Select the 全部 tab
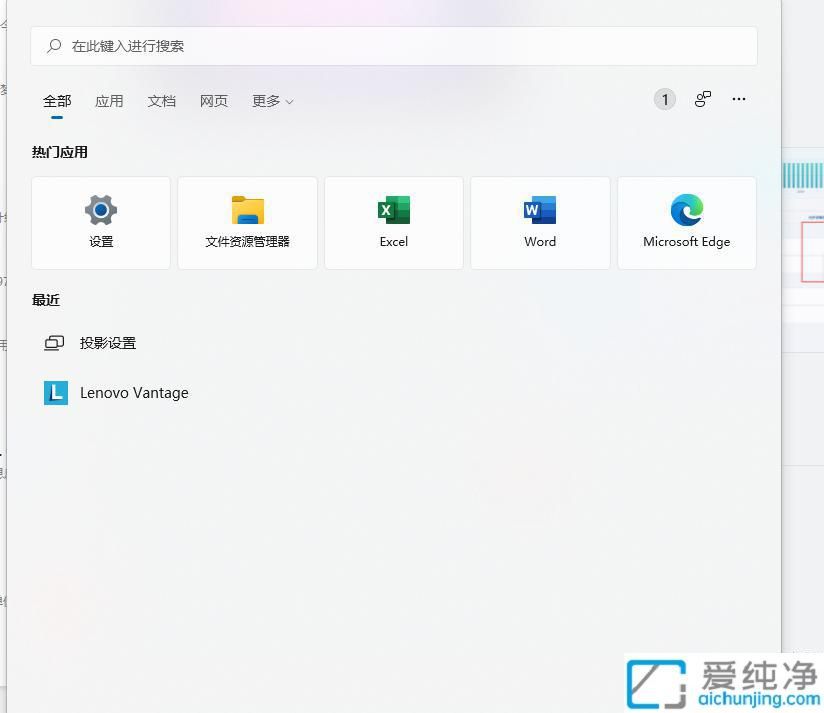 57,101
